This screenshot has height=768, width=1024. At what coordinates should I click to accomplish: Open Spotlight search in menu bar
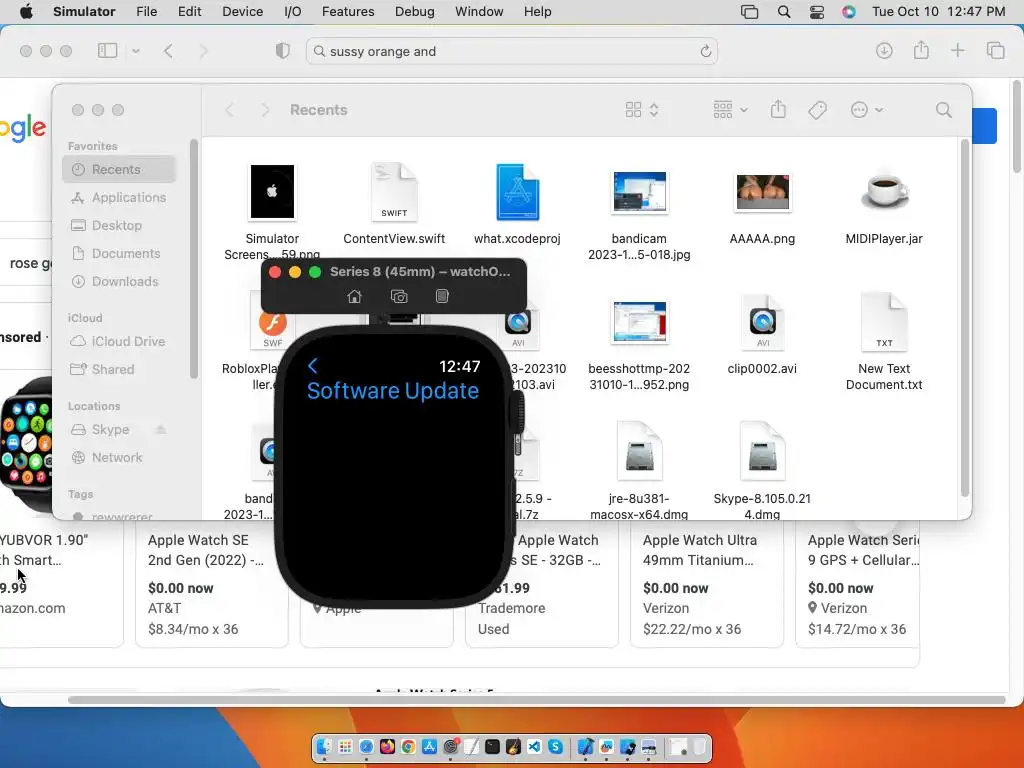[784, 12]
